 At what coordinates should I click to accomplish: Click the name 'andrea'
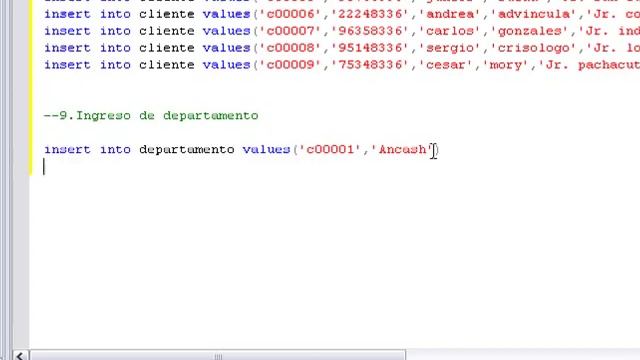click(x=450, y=14)
